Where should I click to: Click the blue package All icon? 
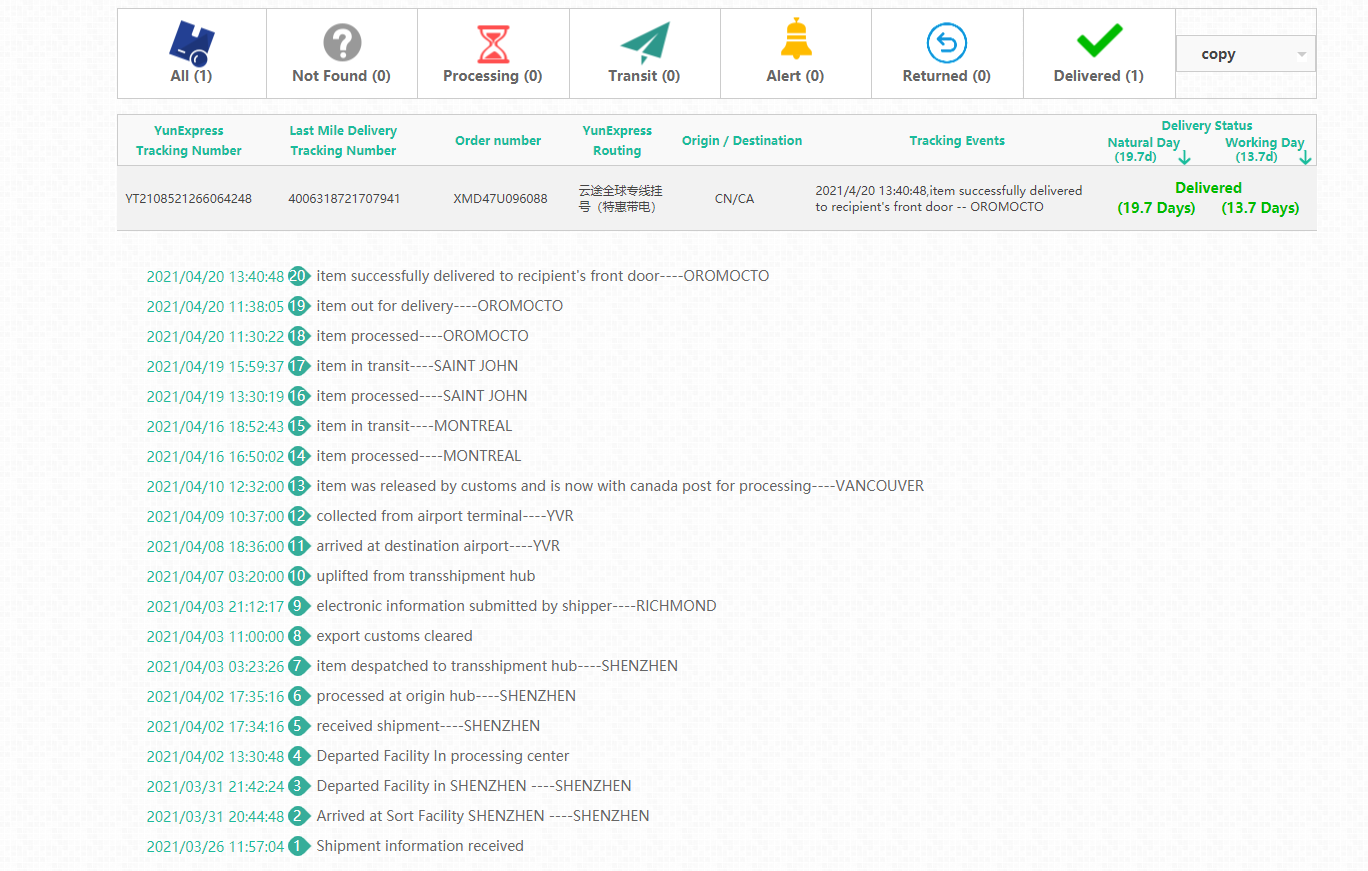click(x=192, y=43)
